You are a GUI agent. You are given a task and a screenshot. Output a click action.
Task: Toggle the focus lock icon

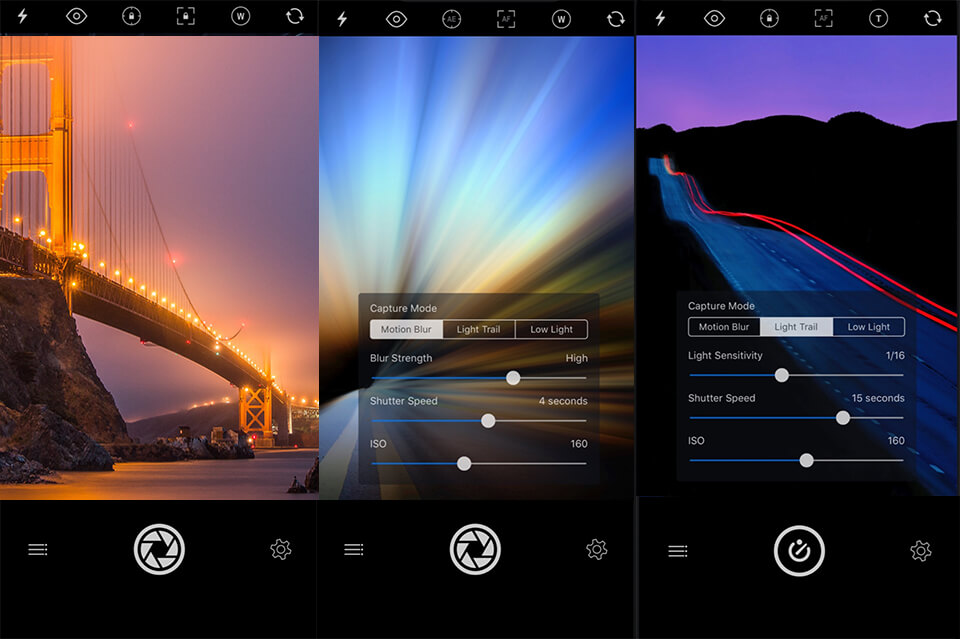131,17
